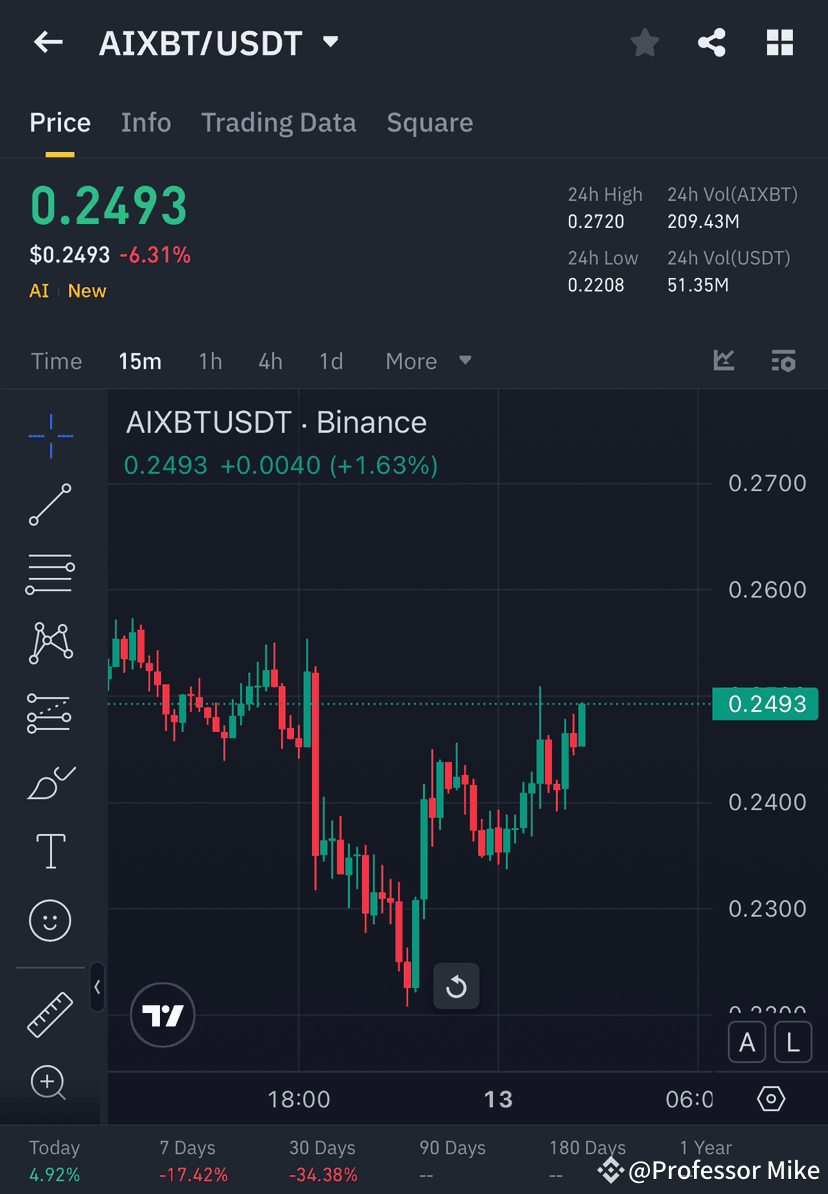The width and height of the screenshot is (828, 1194).
Task: Tap the share icon
Action: [x=712, y=42]
